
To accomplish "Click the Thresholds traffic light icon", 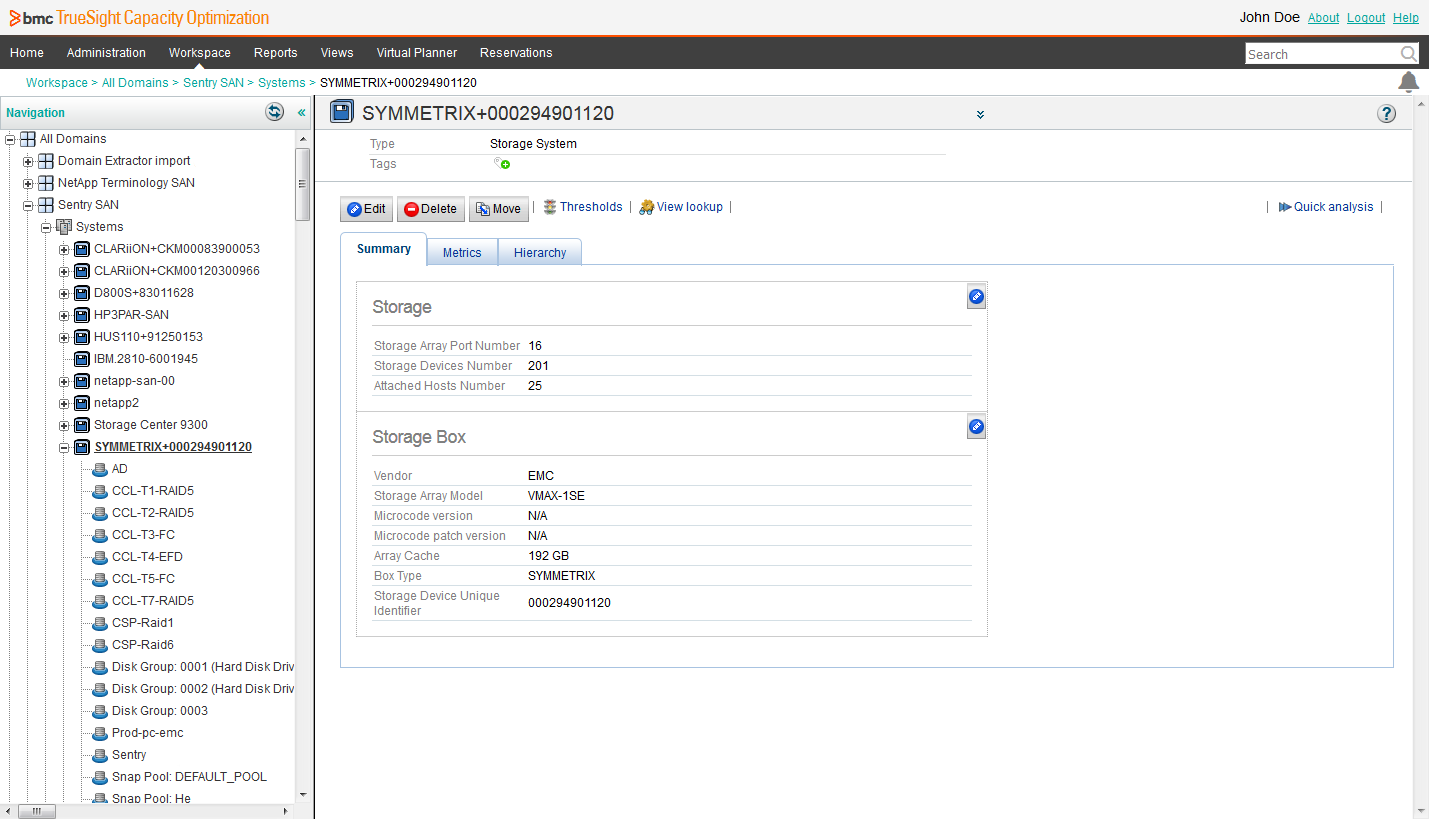I will (x=549, y=207).
